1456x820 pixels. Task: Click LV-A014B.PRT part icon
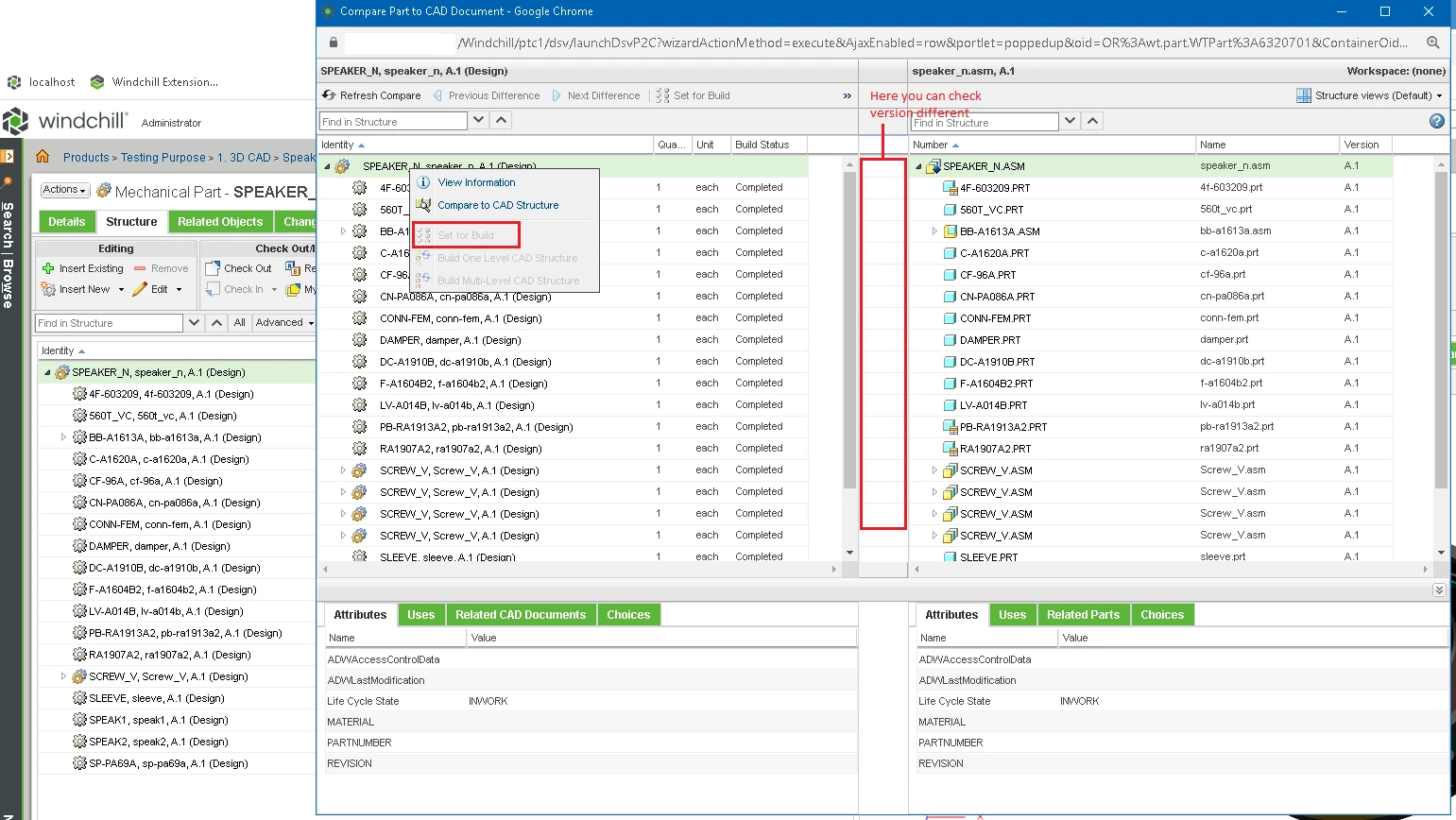point(951,405)
